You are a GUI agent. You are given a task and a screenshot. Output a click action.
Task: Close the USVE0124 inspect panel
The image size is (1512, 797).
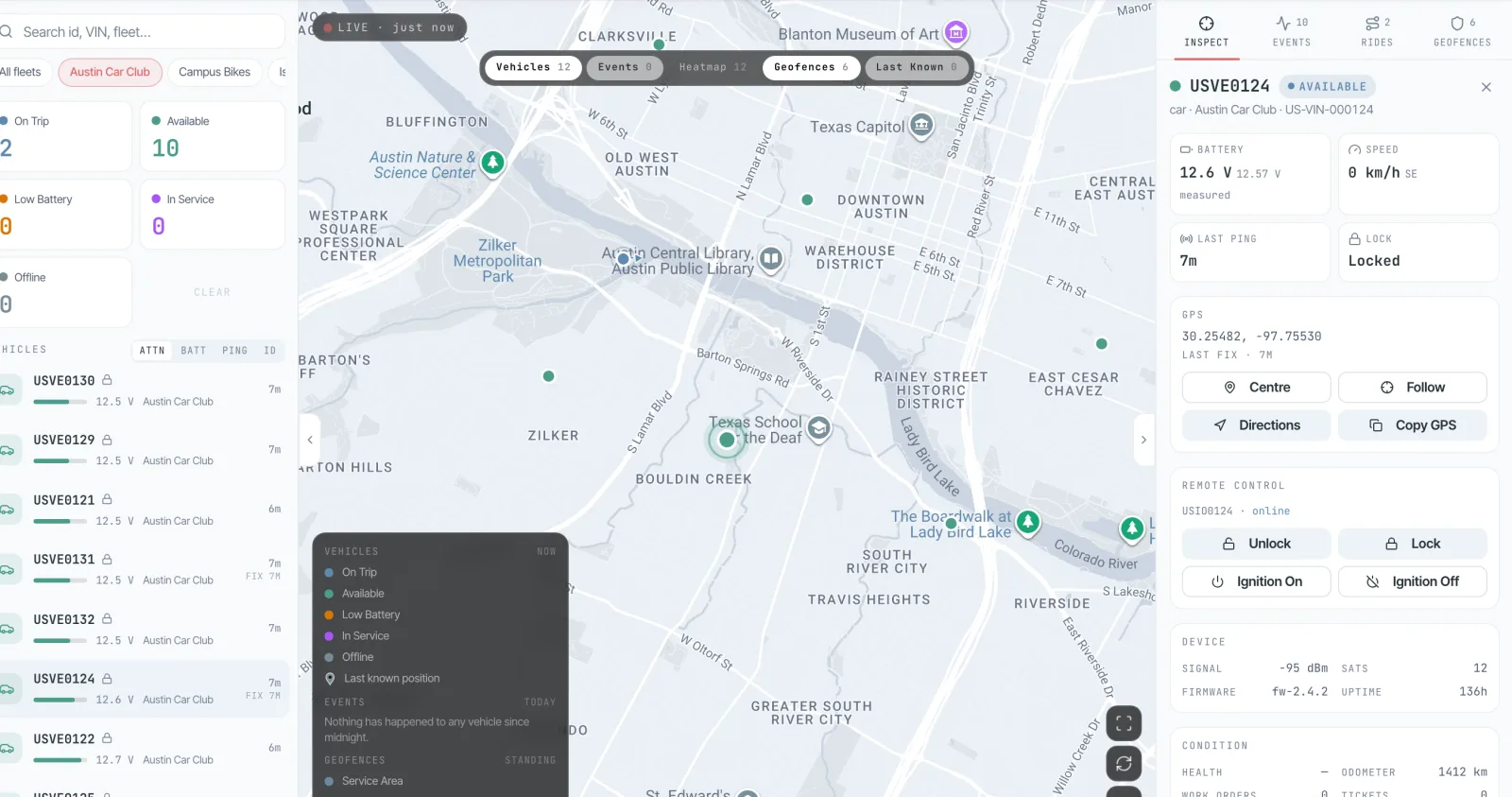pos(1486,87)
